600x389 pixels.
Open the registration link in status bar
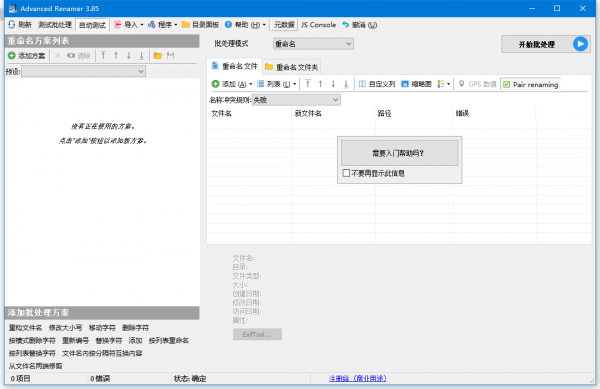pos(357,378)
